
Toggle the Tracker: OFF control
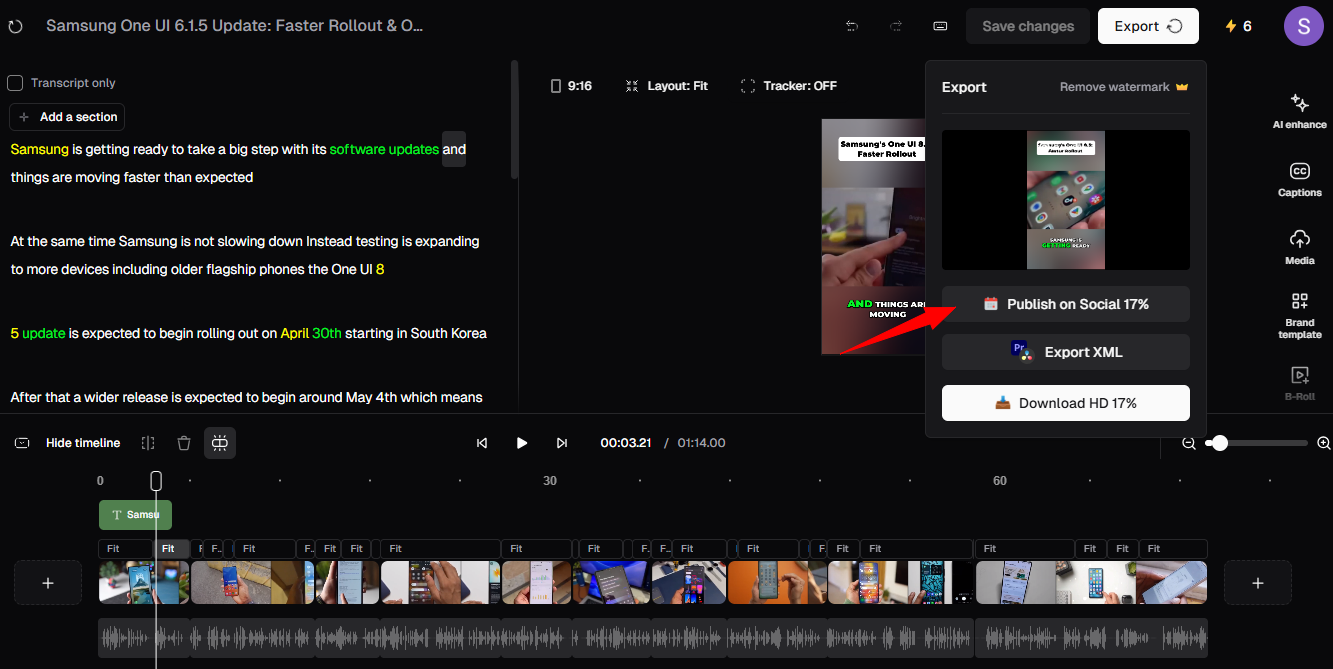pos(788,86)
